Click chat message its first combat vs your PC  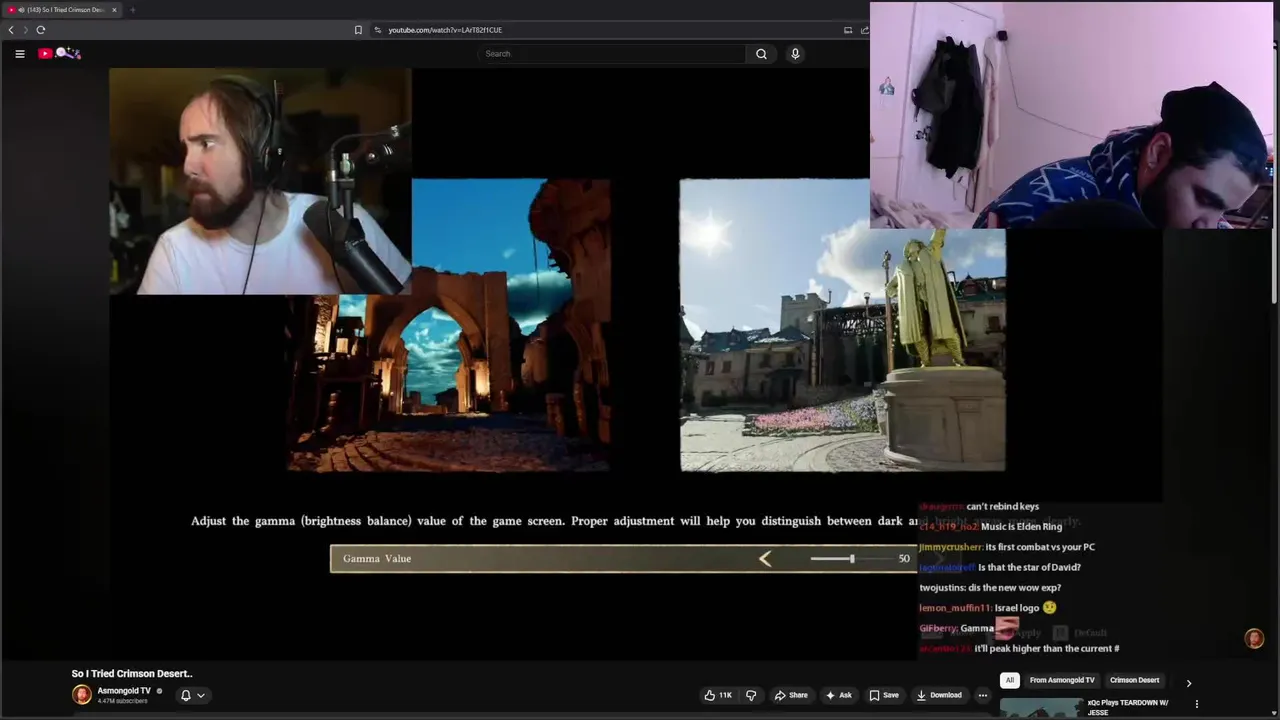(1040, 547)
